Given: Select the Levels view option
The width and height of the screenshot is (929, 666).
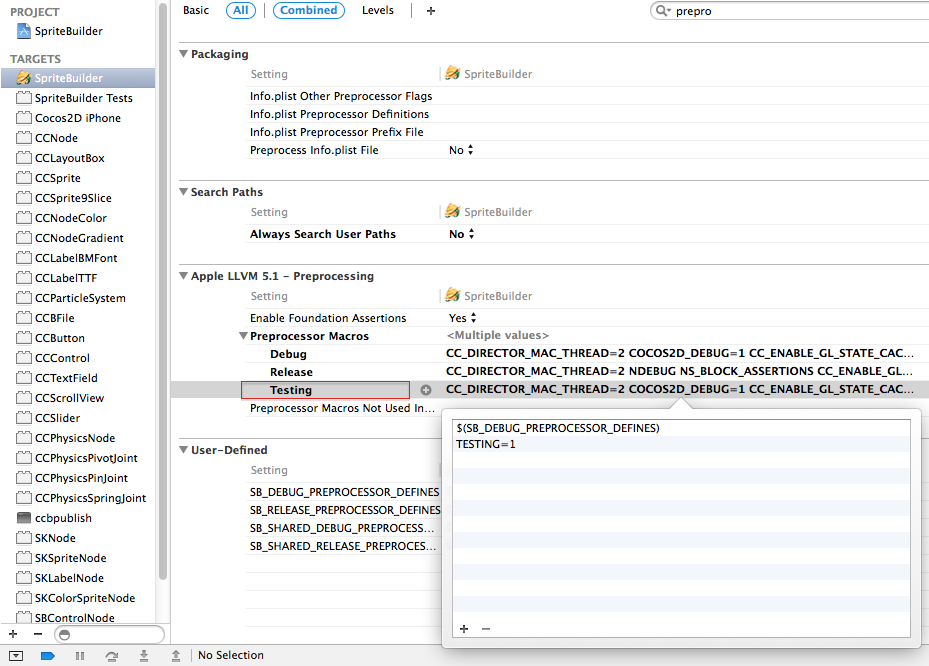Looking at the screenshot, I should click(378, 10).
